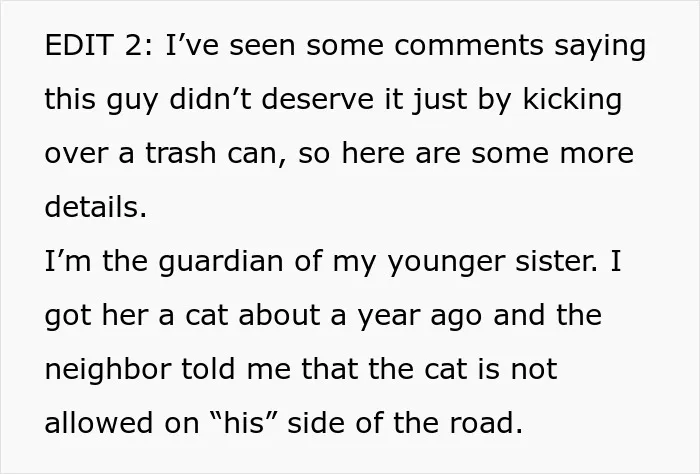This screenshot has width=700, height=474.
Task: Click the word "guy"
Action: point(132,101)
